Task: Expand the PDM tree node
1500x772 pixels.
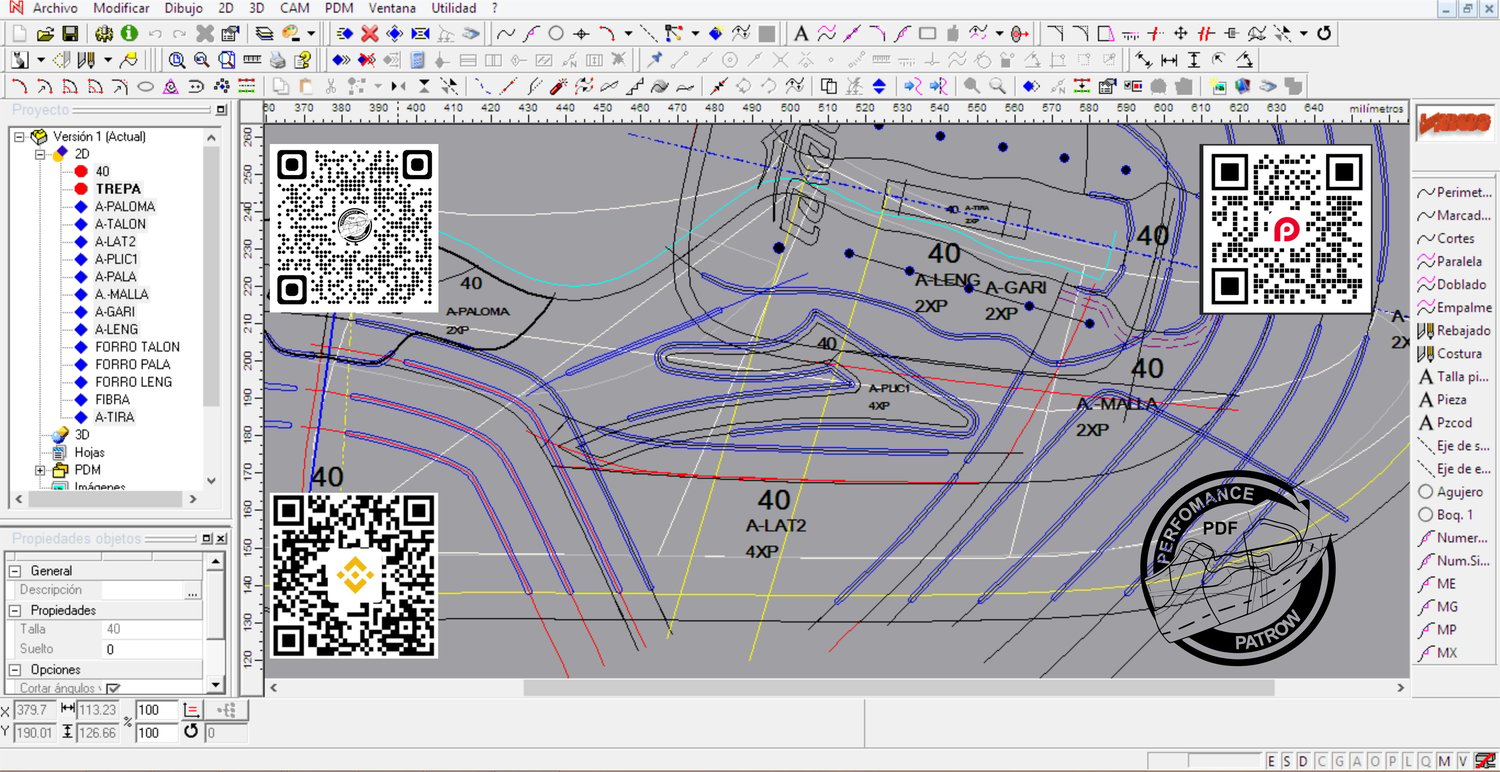Action: [x=41, y=470]
